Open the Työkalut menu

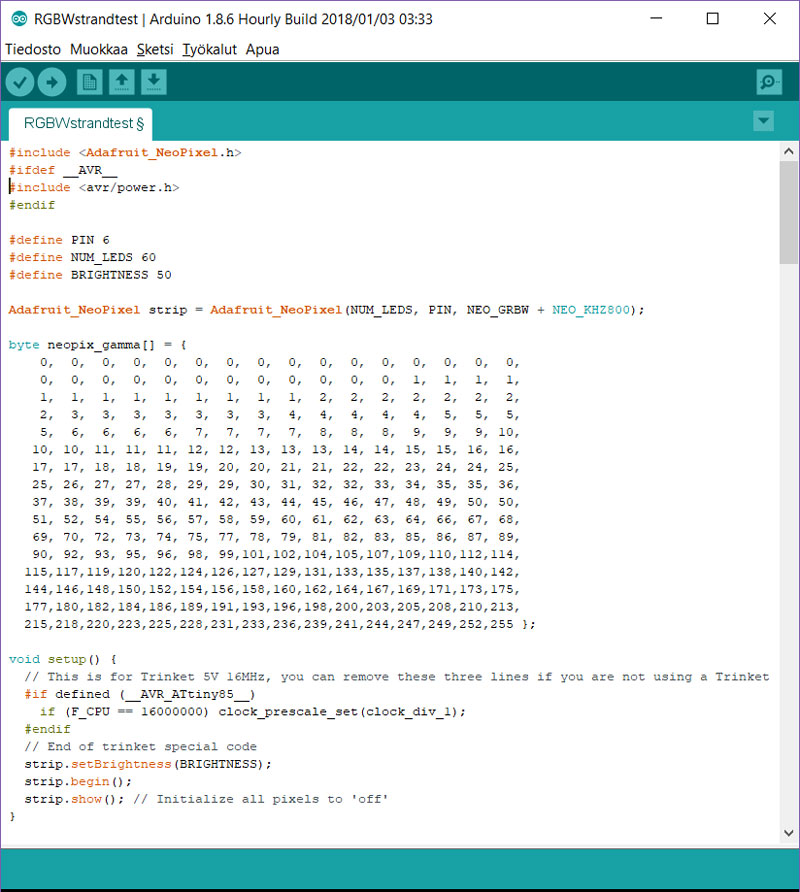209,49
